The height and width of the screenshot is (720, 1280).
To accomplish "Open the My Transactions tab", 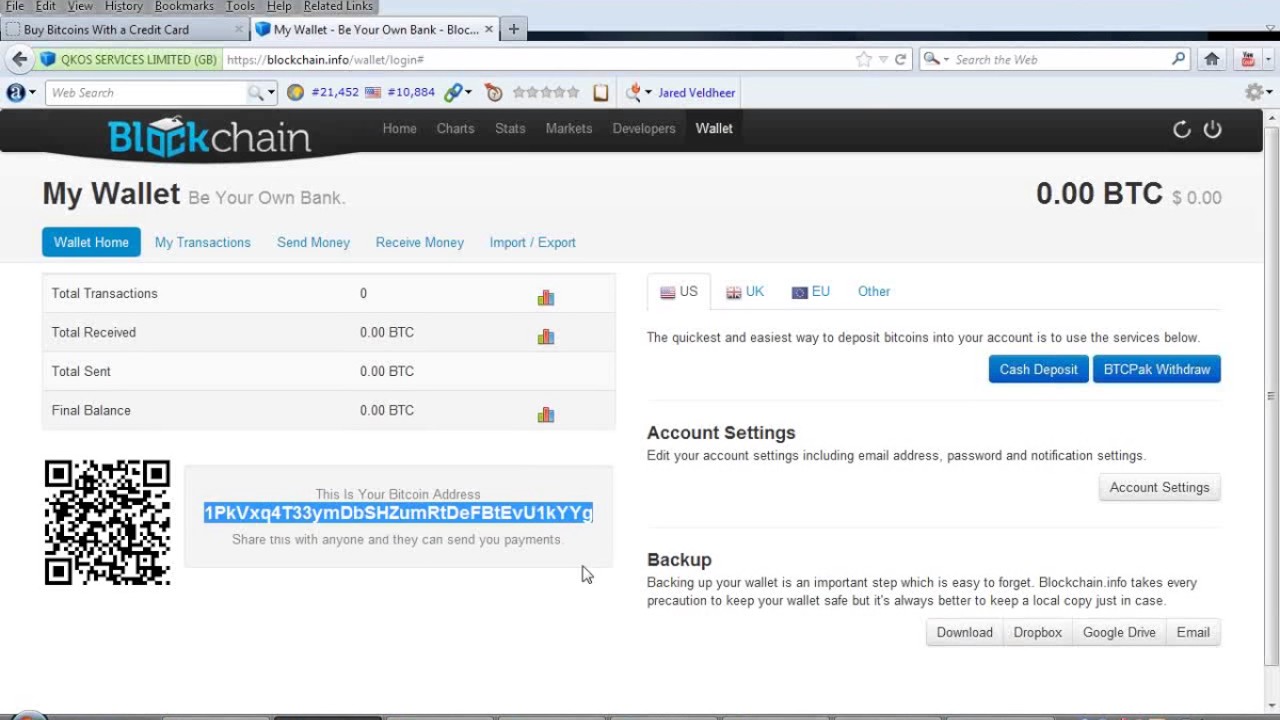I will [202, 242].
